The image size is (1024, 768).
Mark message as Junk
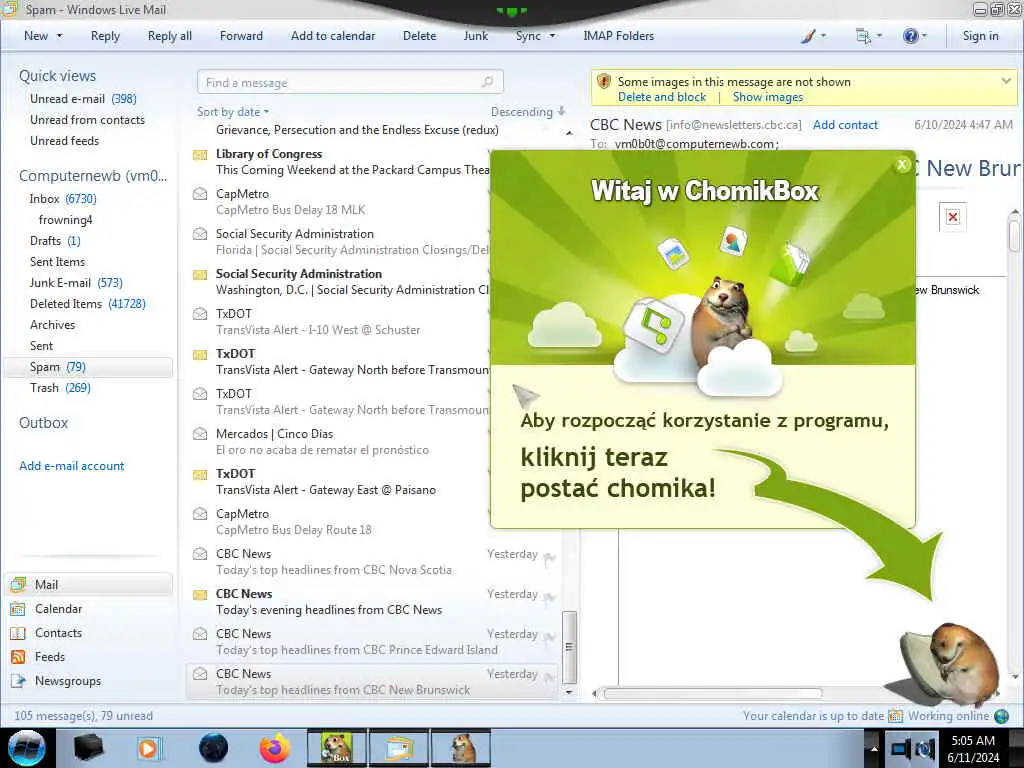[475, 36]
